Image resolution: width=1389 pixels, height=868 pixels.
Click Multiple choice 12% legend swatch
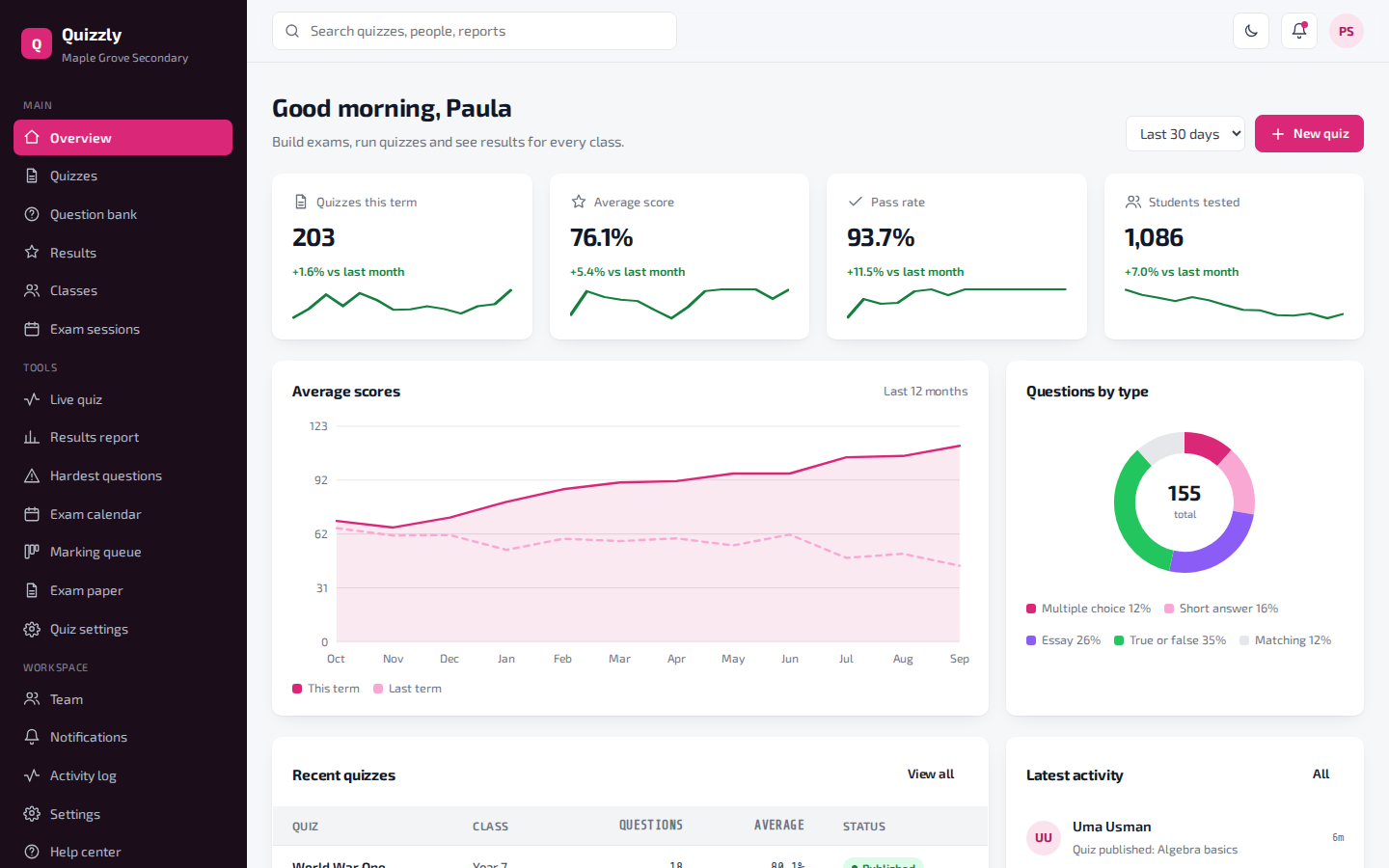click(1031, 609)
